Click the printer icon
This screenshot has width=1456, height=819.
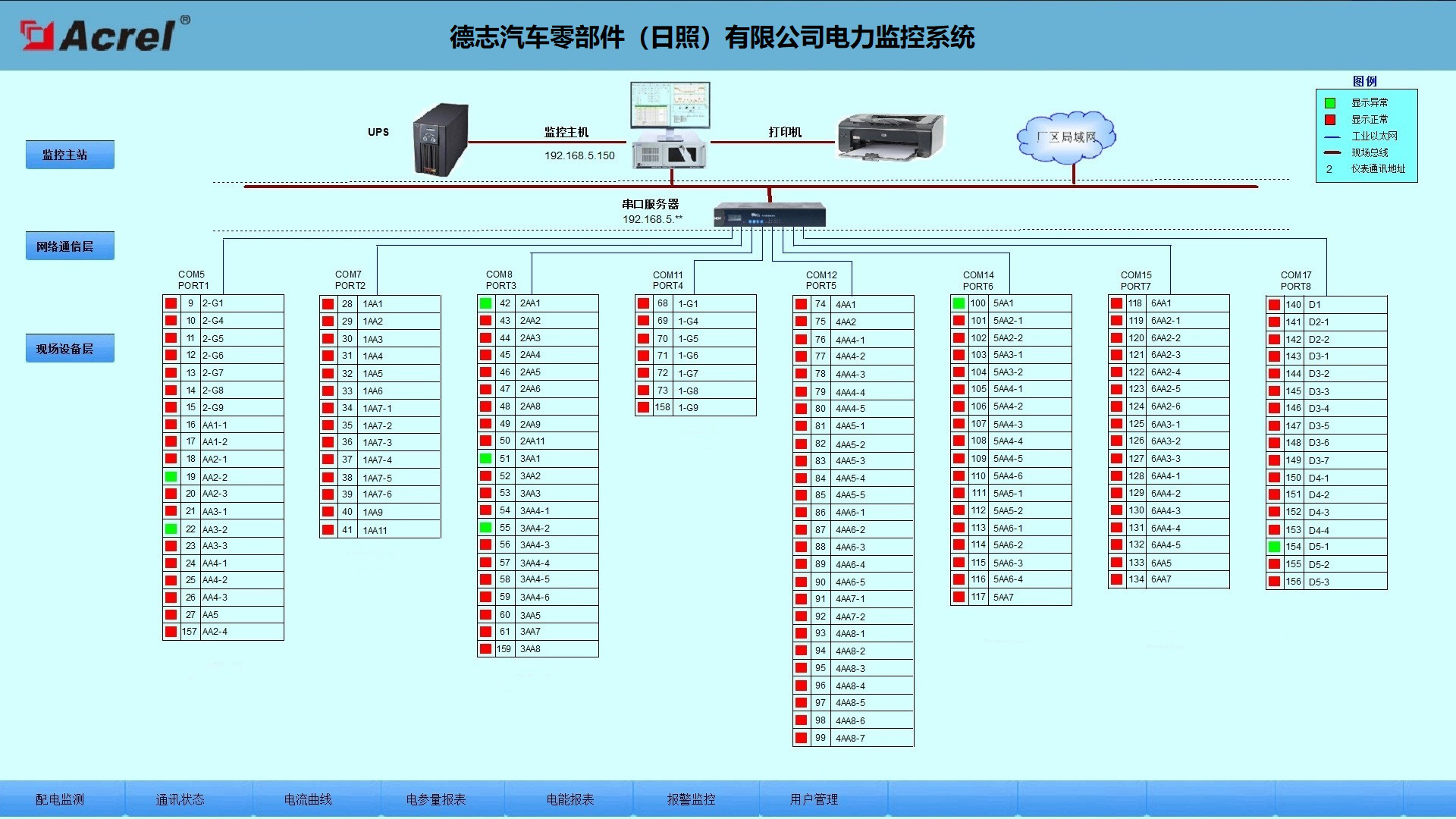pyautogui.click(x=890, y=136)
